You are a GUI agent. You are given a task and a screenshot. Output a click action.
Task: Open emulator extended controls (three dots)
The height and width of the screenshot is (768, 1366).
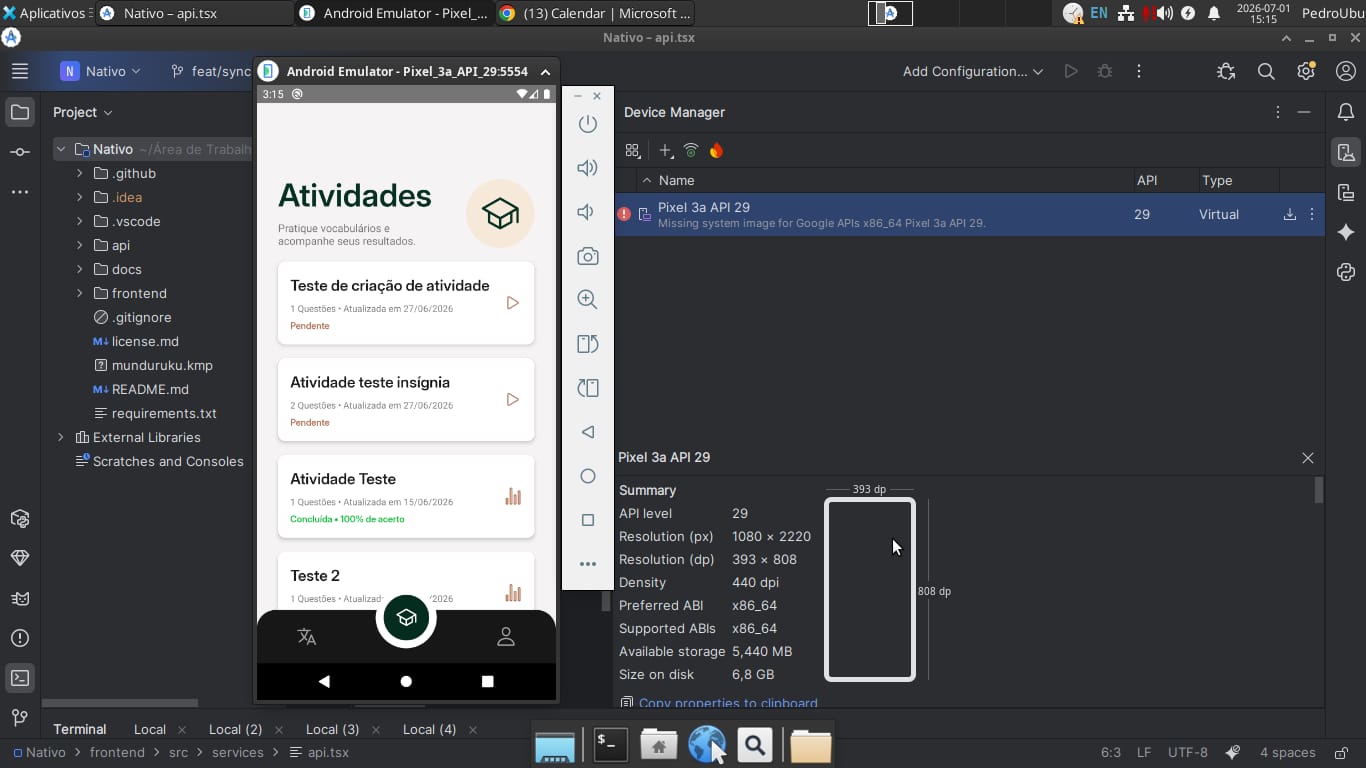coord(588,564)
